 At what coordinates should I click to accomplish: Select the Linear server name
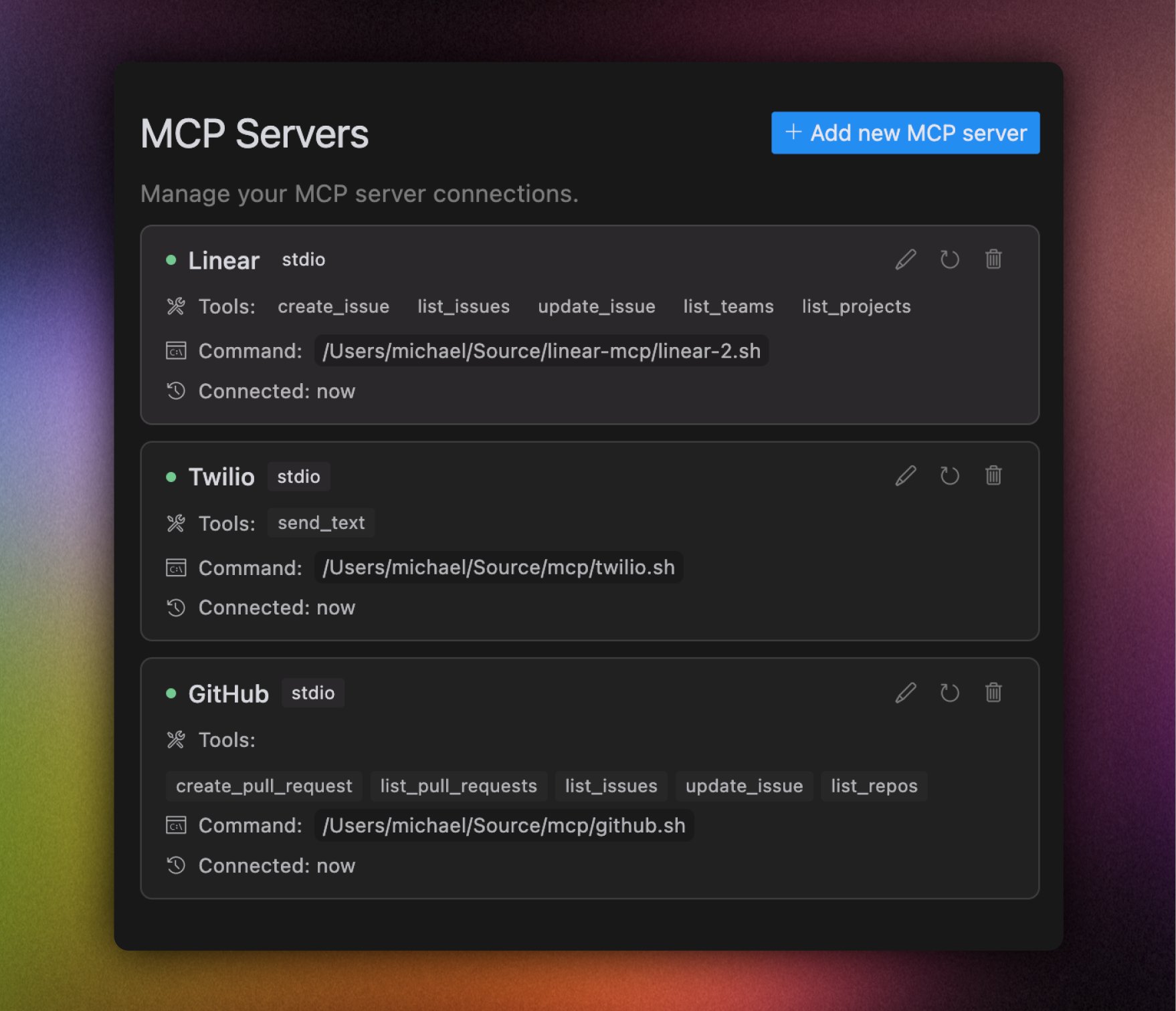(x=223, y=260)
